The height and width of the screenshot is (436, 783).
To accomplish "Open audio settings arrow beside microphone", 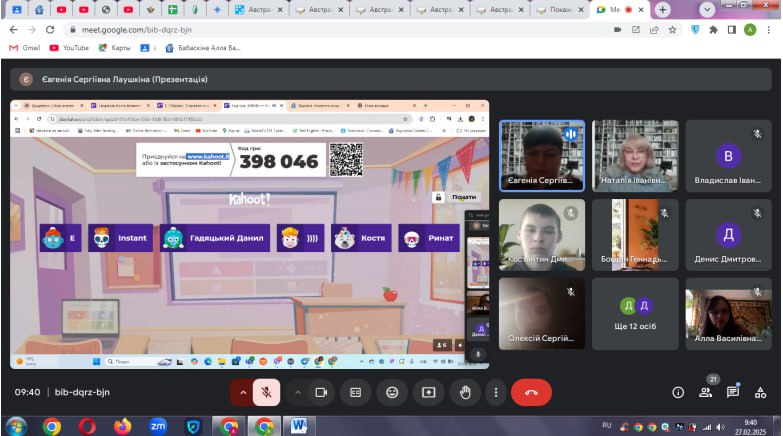I will pos(243,393).
